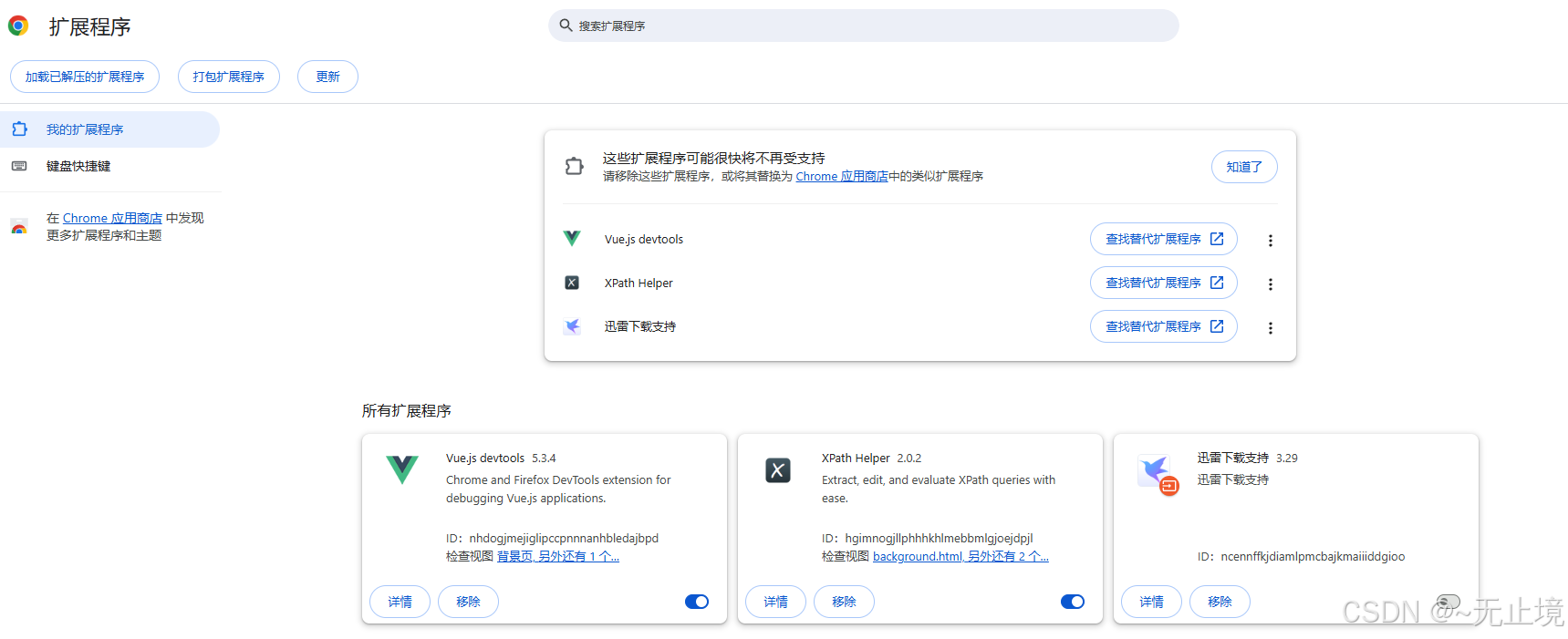Image resolution: width=1568 pixels, height=639 pixels.
Task: Click the XPath ID text hgimnogjllphhhkhlmebbmlgjoejdpjl
Action: [x=939, y=539]
